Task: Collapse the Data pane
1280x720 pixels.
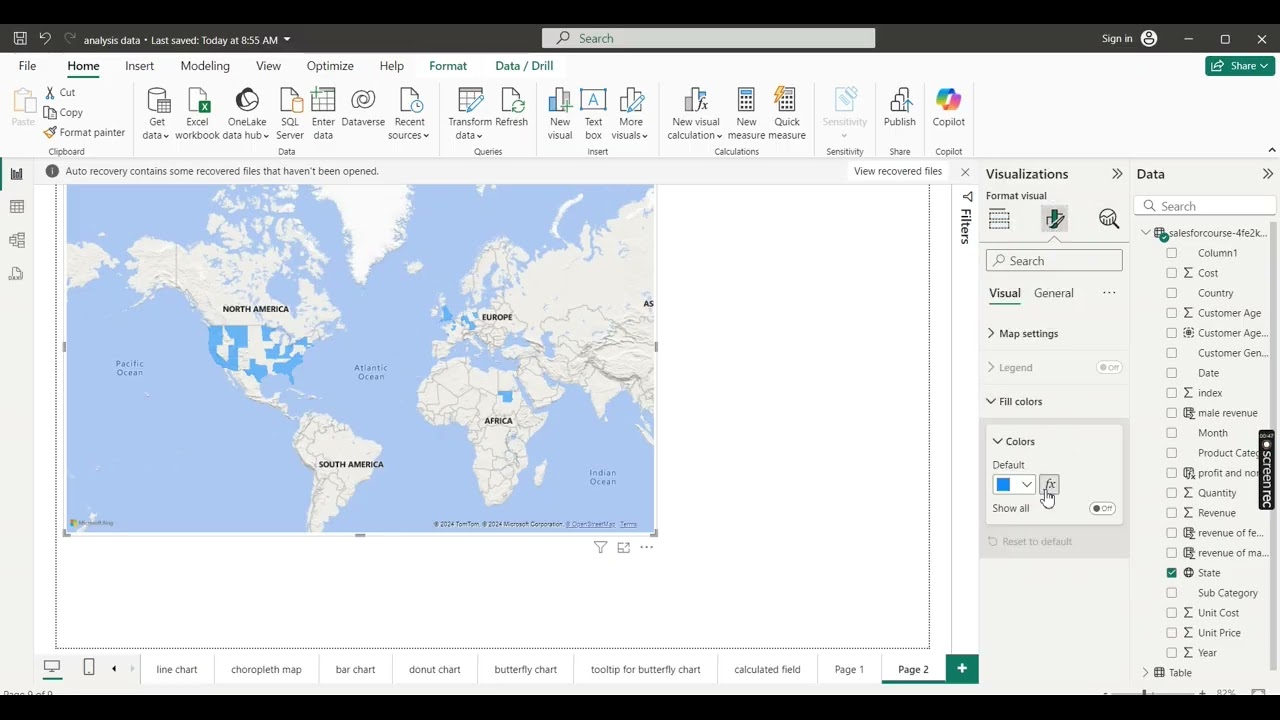Action: (1267, 174)
